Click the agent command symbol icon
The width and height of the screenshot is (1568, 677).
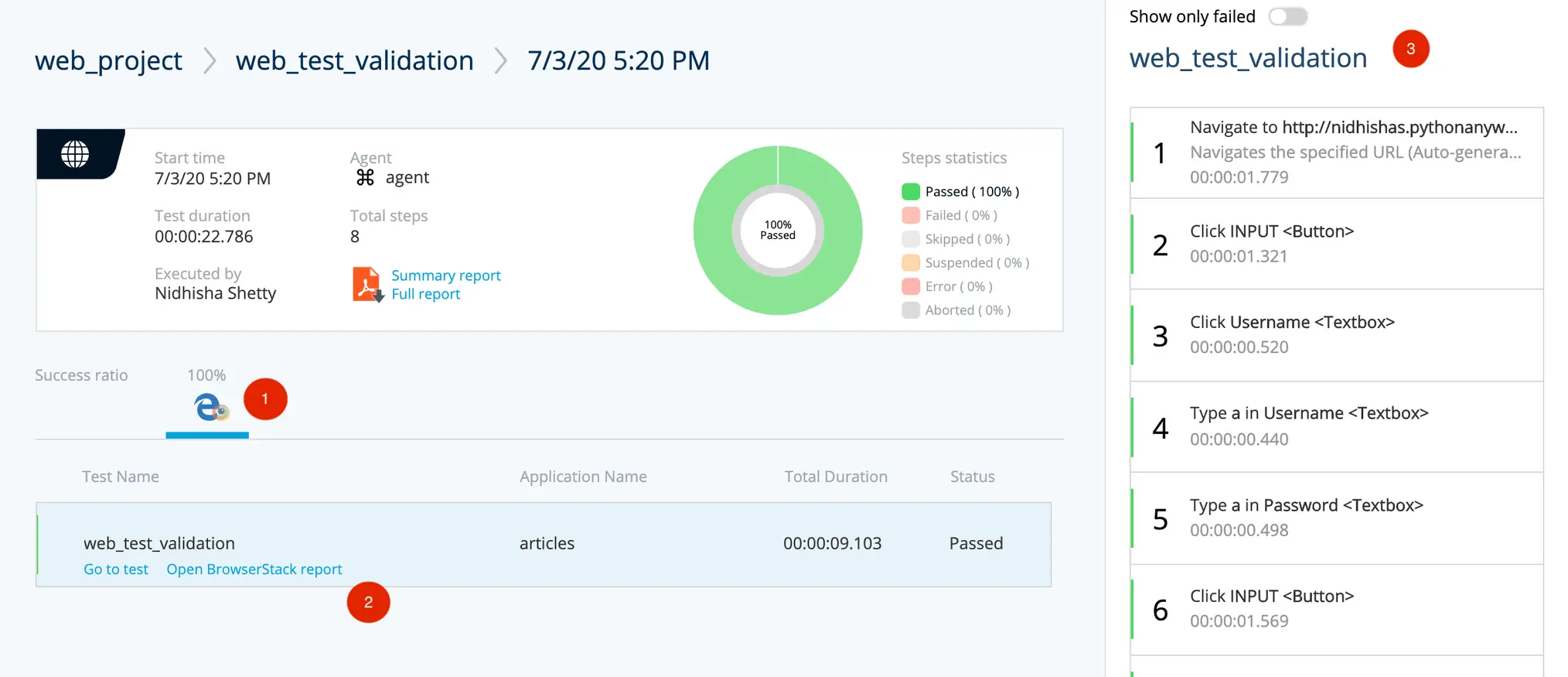coord(365,178)
